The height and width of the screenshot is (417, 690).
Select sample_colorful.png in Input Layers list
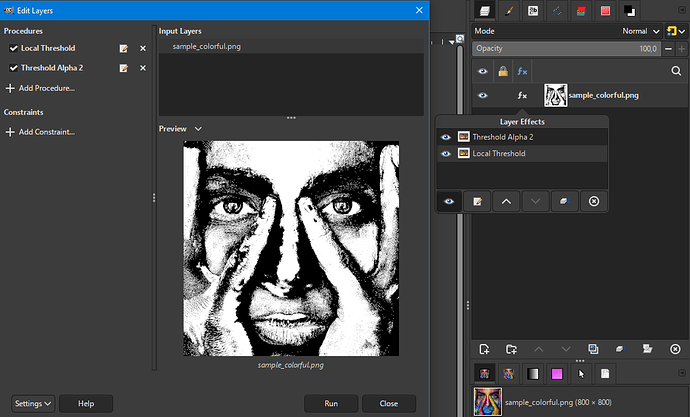click(291, 47)
